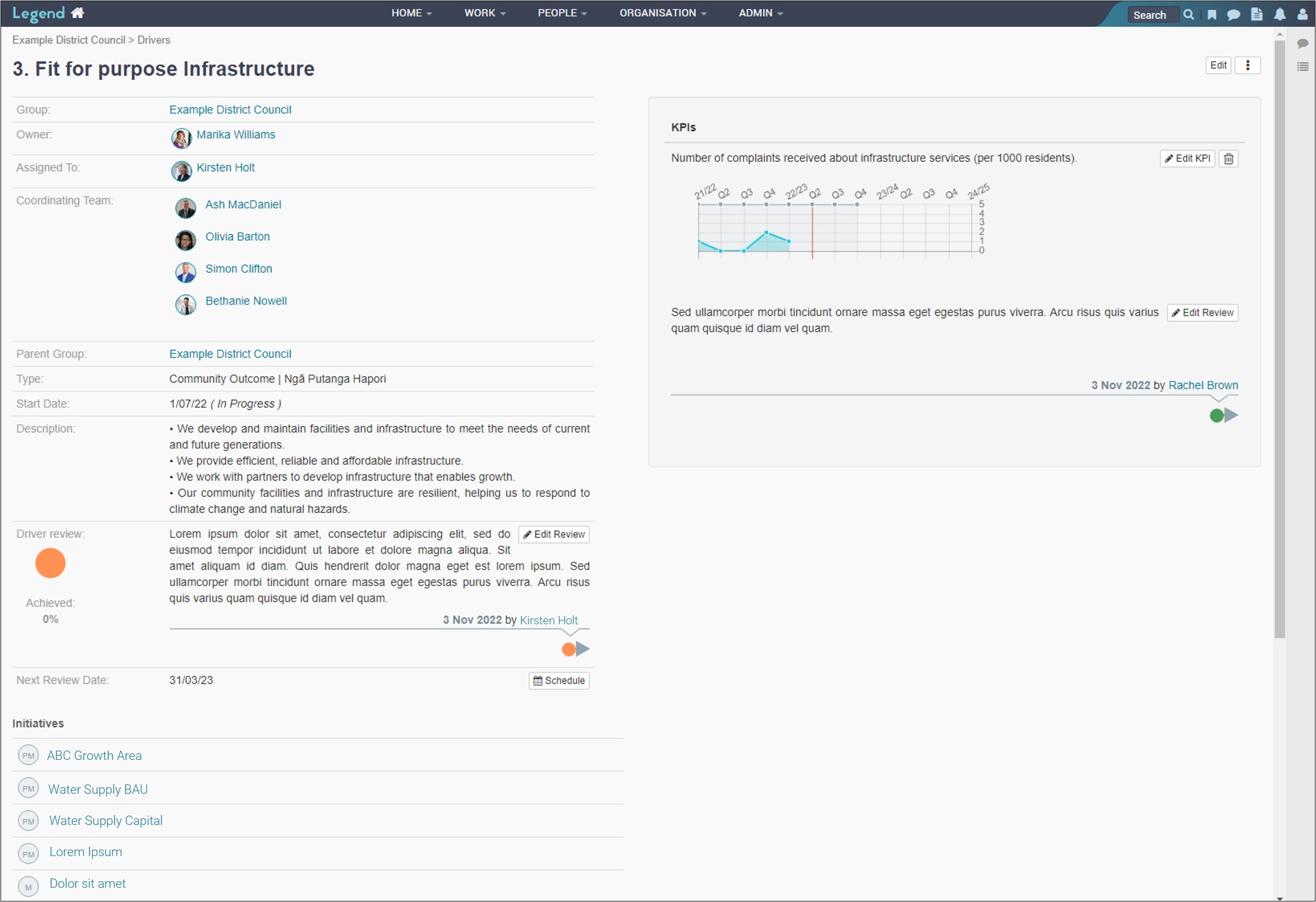Click the scrollbar up arrow
This screenshot has height=902, width=1316.
[x=1280, y=34]
